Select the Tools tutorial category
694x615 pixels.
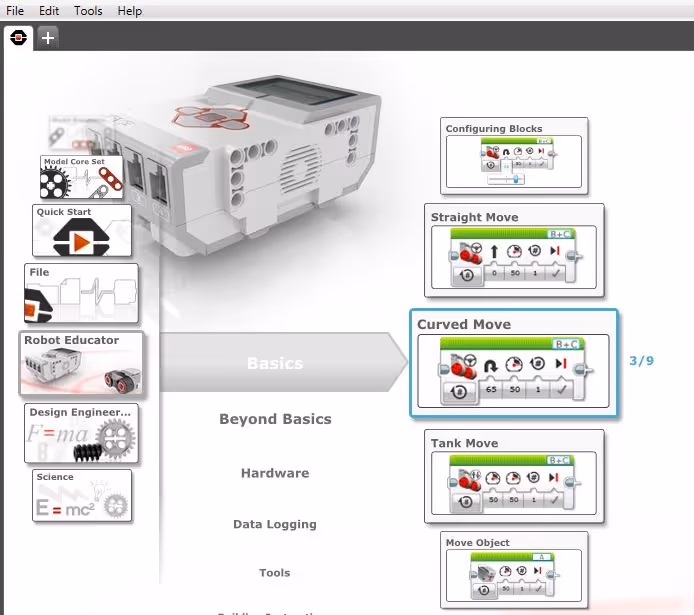pyautogui.click(x=274, y=573)
